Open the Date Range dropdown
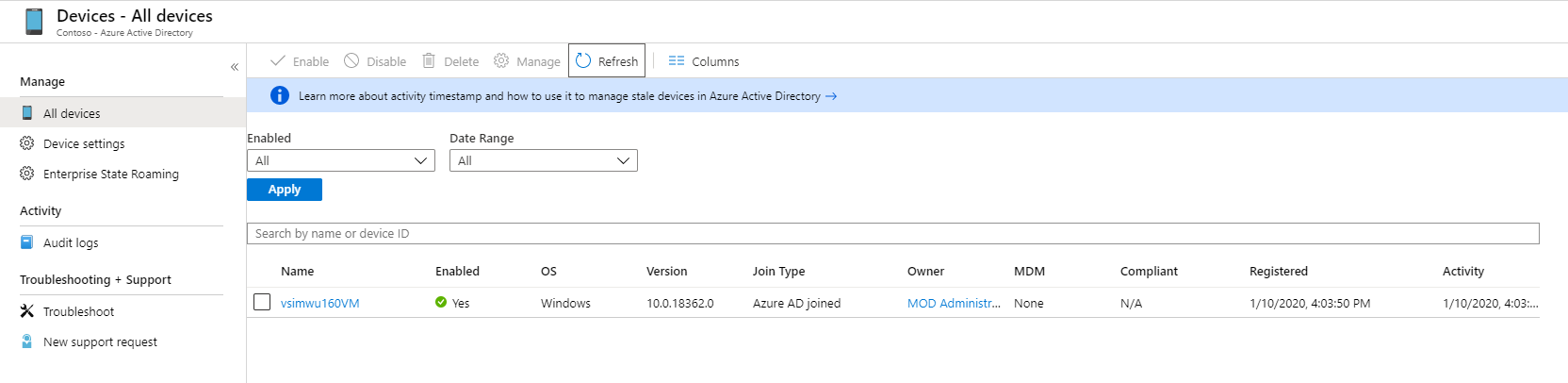 [x=544, y=160]
